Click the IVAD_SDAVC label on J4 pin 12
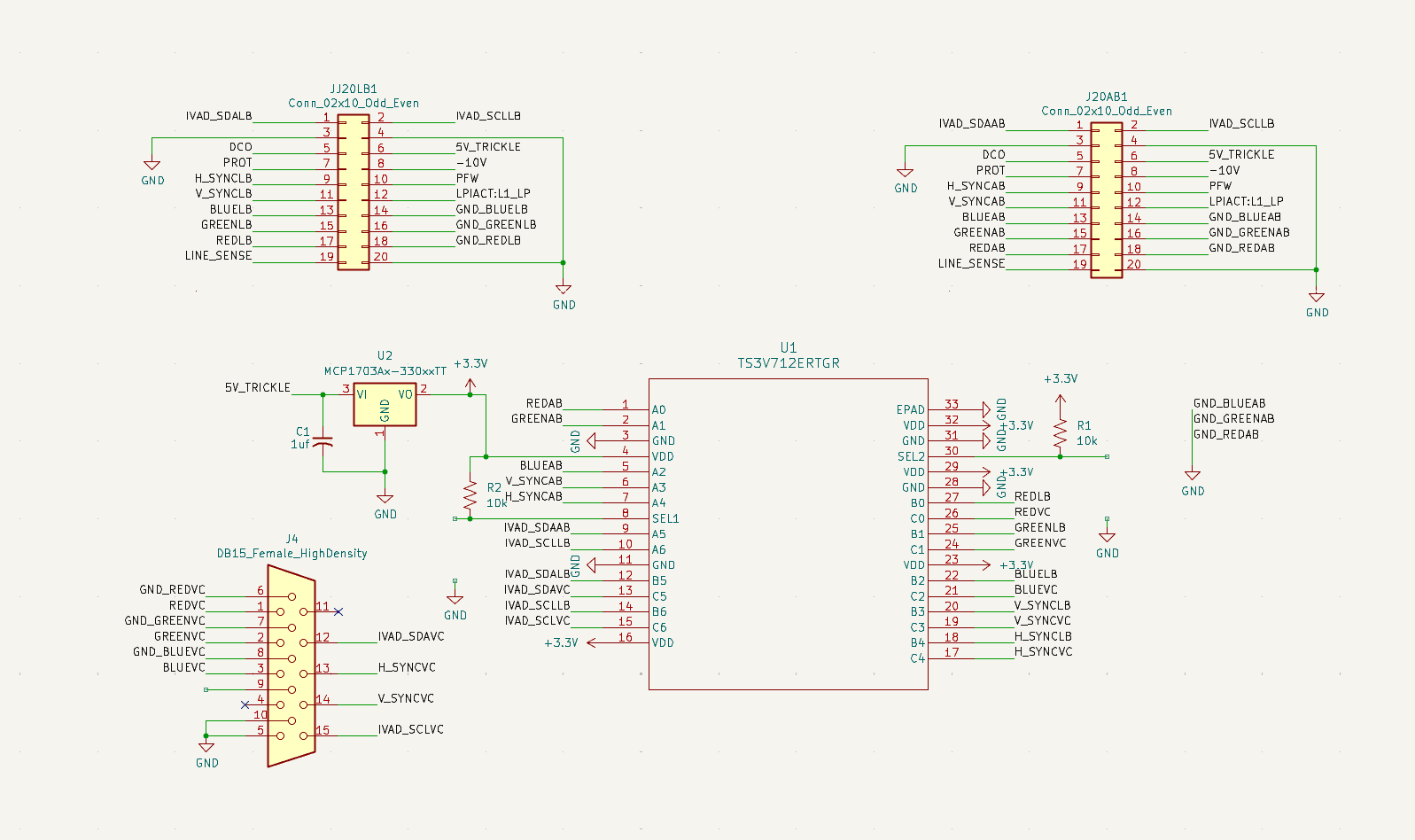 pos(411,636)
